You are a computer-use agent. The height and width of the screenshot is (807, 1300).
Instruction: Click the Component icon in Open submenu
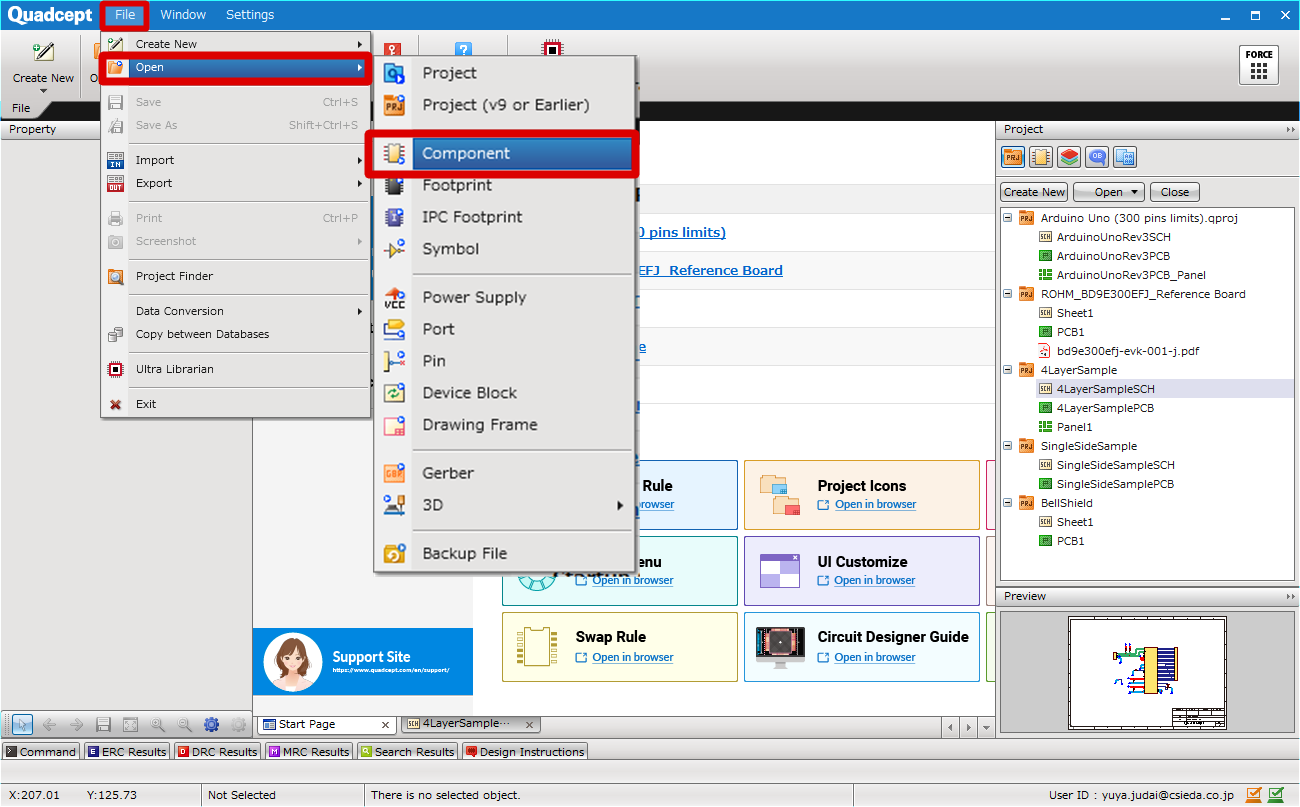395,154
